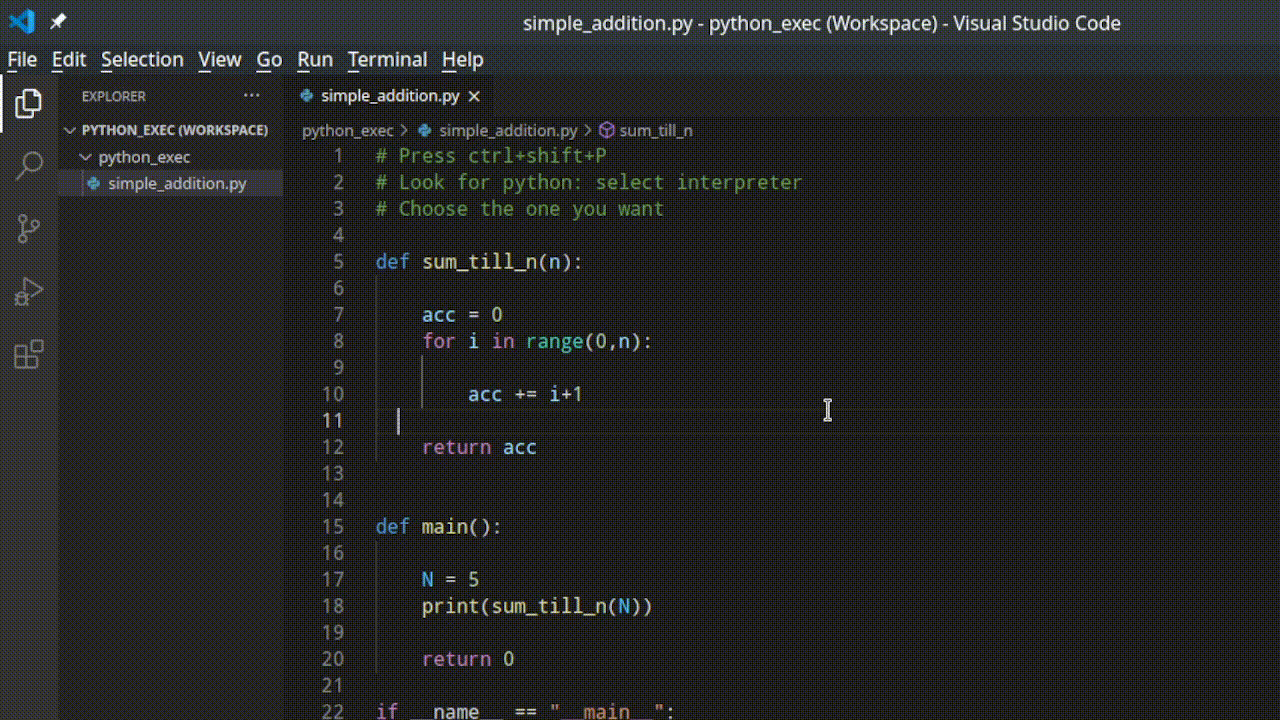Screen dimensions: 1280x720
Task: Open the Extensions view
Action: pyautogui.click(x=28, y=354)
